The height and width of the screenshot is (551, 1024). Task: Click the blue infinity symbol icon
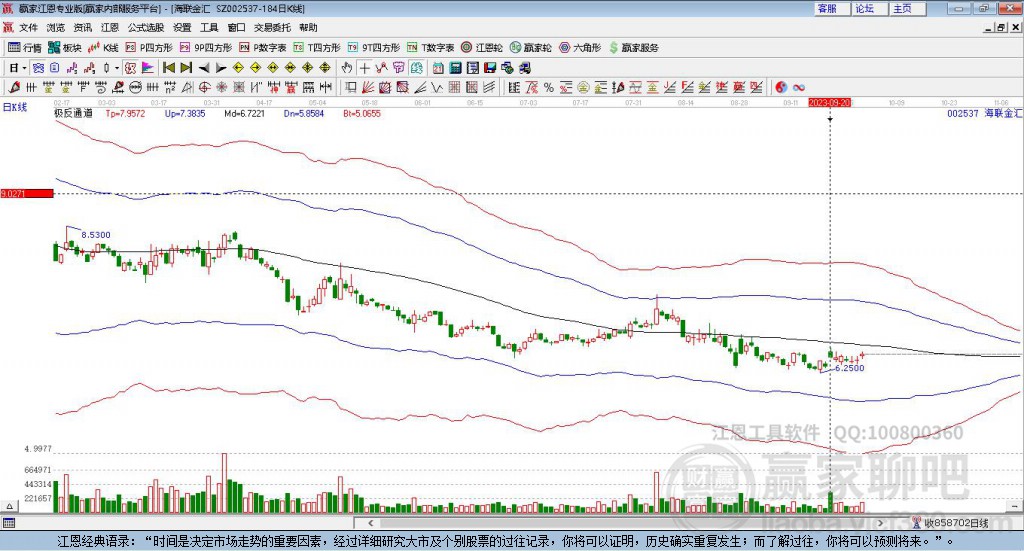798,87
